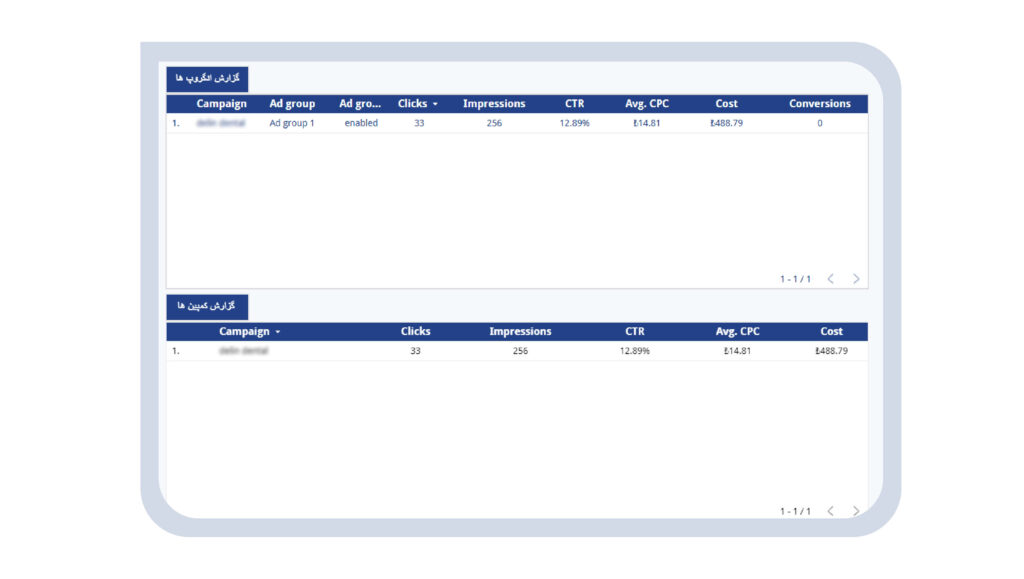Open the Clicks sort arrow in ad group table
The height and width of the screenshot is (579, 1024).
click(x=435, y=104)
